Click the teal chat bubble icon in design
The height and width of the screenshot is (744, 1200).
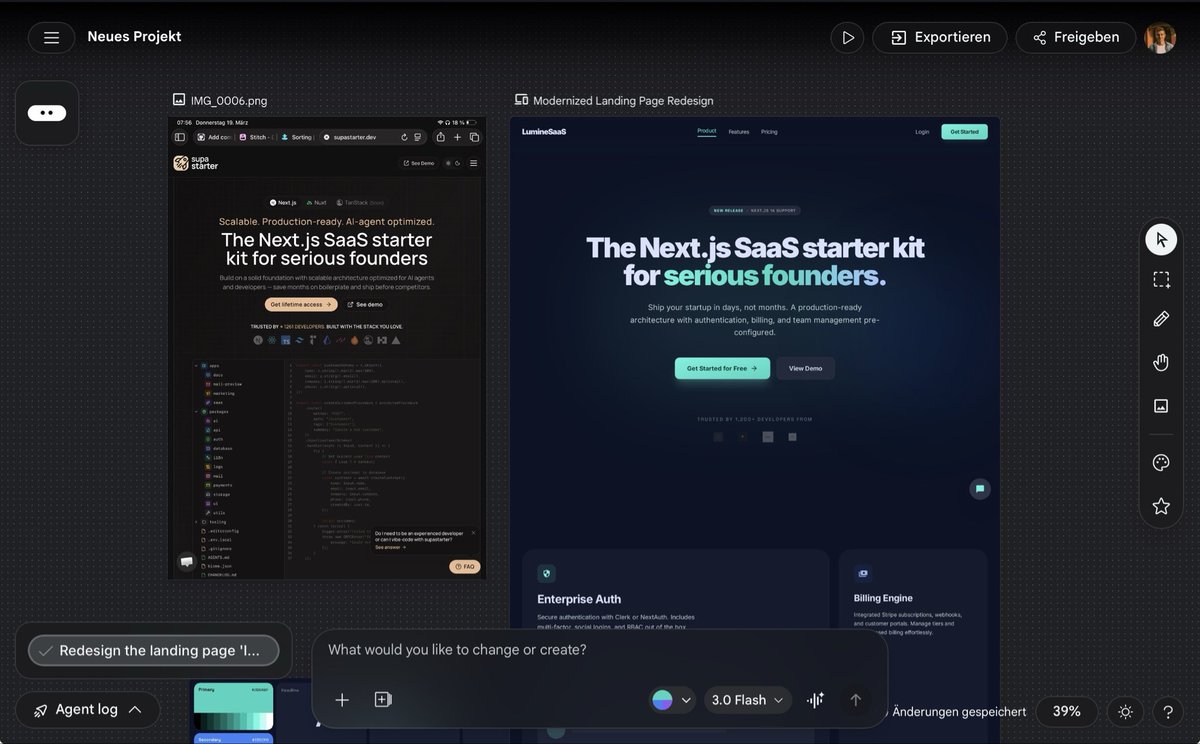(x=980, y=489)
